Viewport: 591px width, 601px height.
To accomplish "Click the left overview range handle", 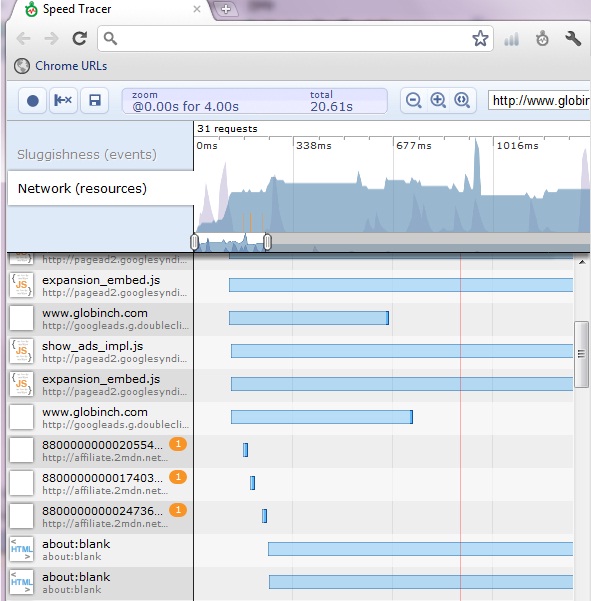I will coord(194,242).
